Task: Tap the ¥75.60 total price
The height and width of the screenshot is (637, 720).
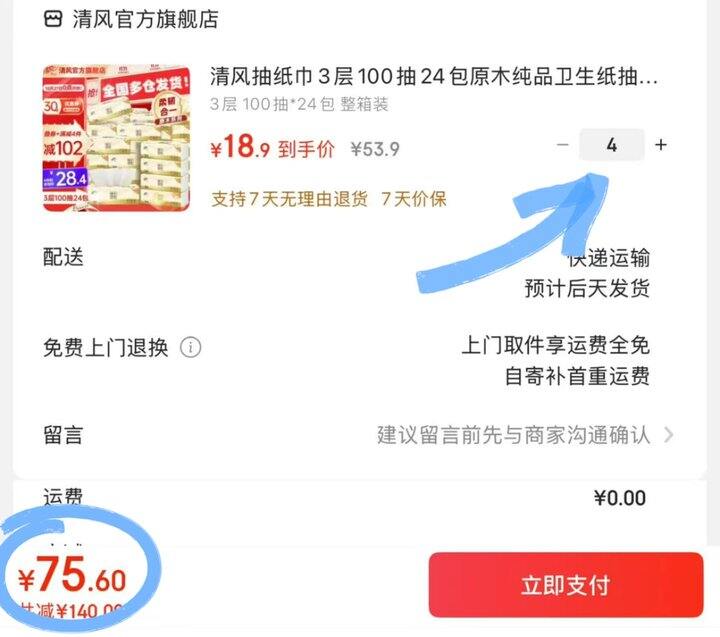Action: click(x=72, y=575)
